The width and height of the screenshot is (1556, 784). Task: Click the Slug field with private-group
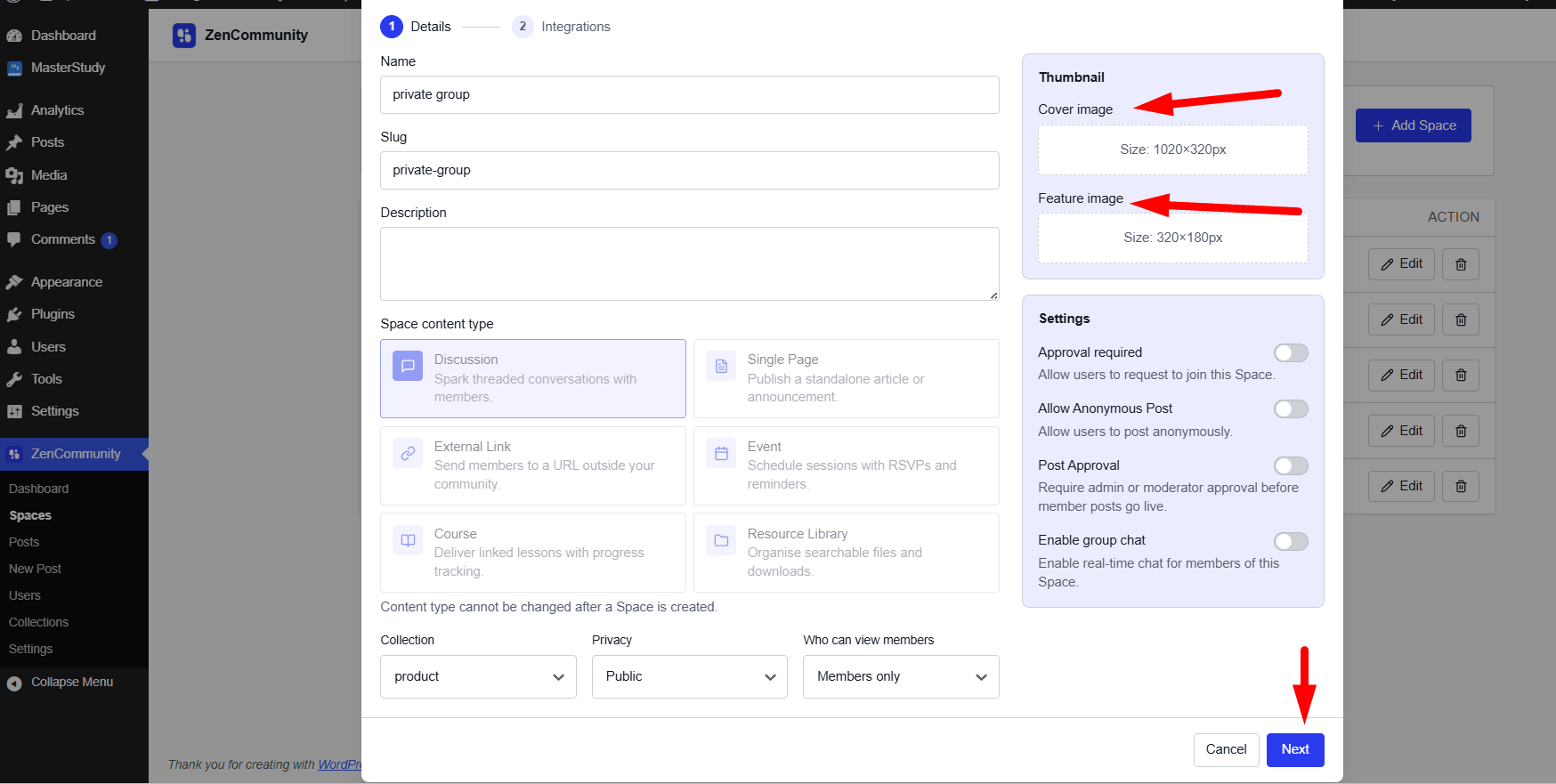coord(690,170)
